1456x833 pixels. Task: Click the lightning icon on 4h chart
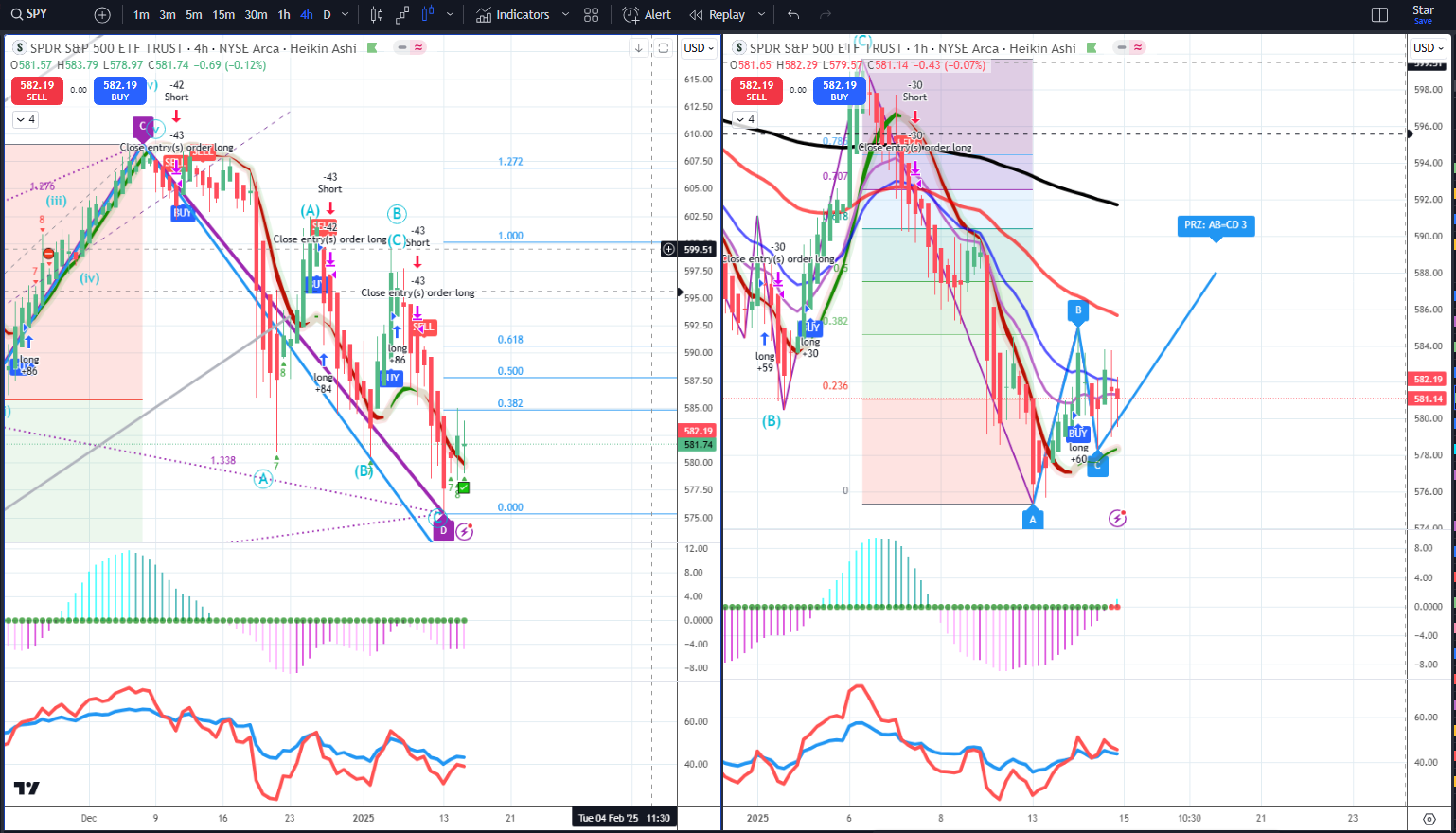coord(464,531)
